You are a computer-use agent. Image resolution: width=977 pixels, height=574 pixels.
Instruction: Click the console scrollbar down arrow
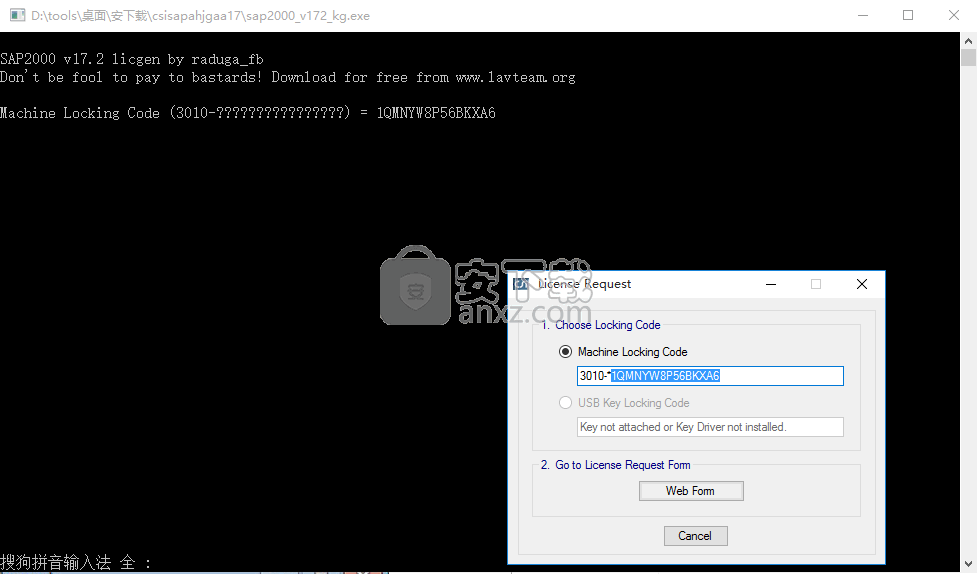coord(968,565)
